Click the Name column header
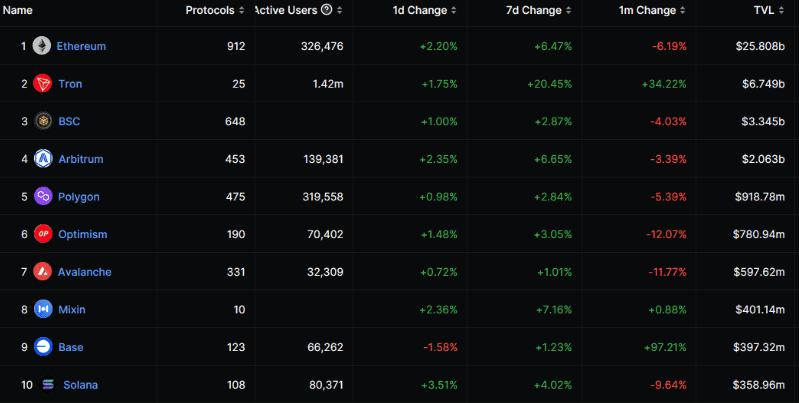The image size is (799, 403). [x=18, y=10]
